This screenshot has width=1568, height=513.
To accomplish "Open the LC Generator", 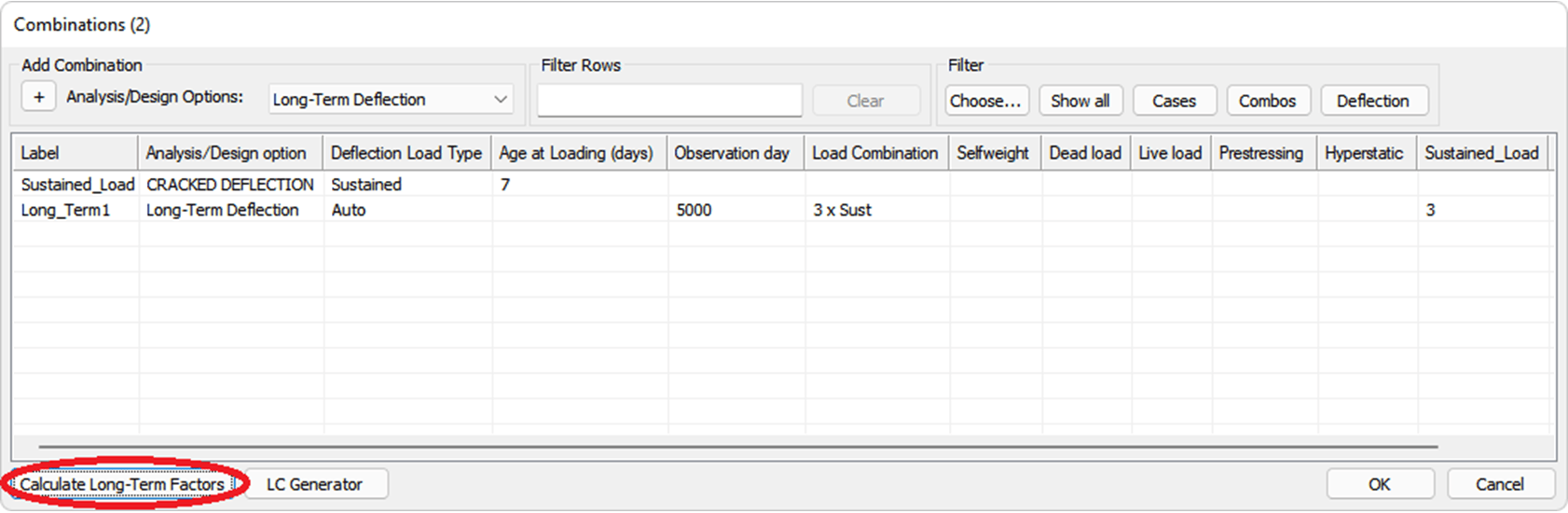I will [314, 484].
